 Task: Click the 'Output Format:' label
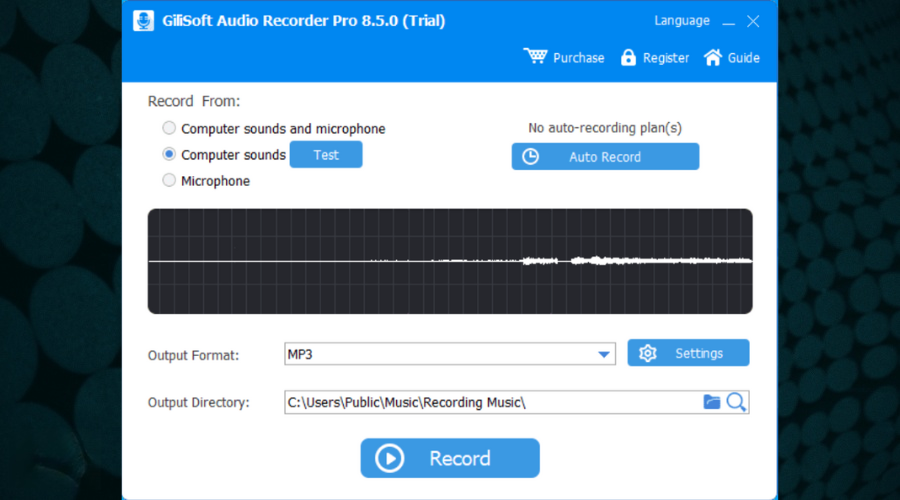point(193,355)
